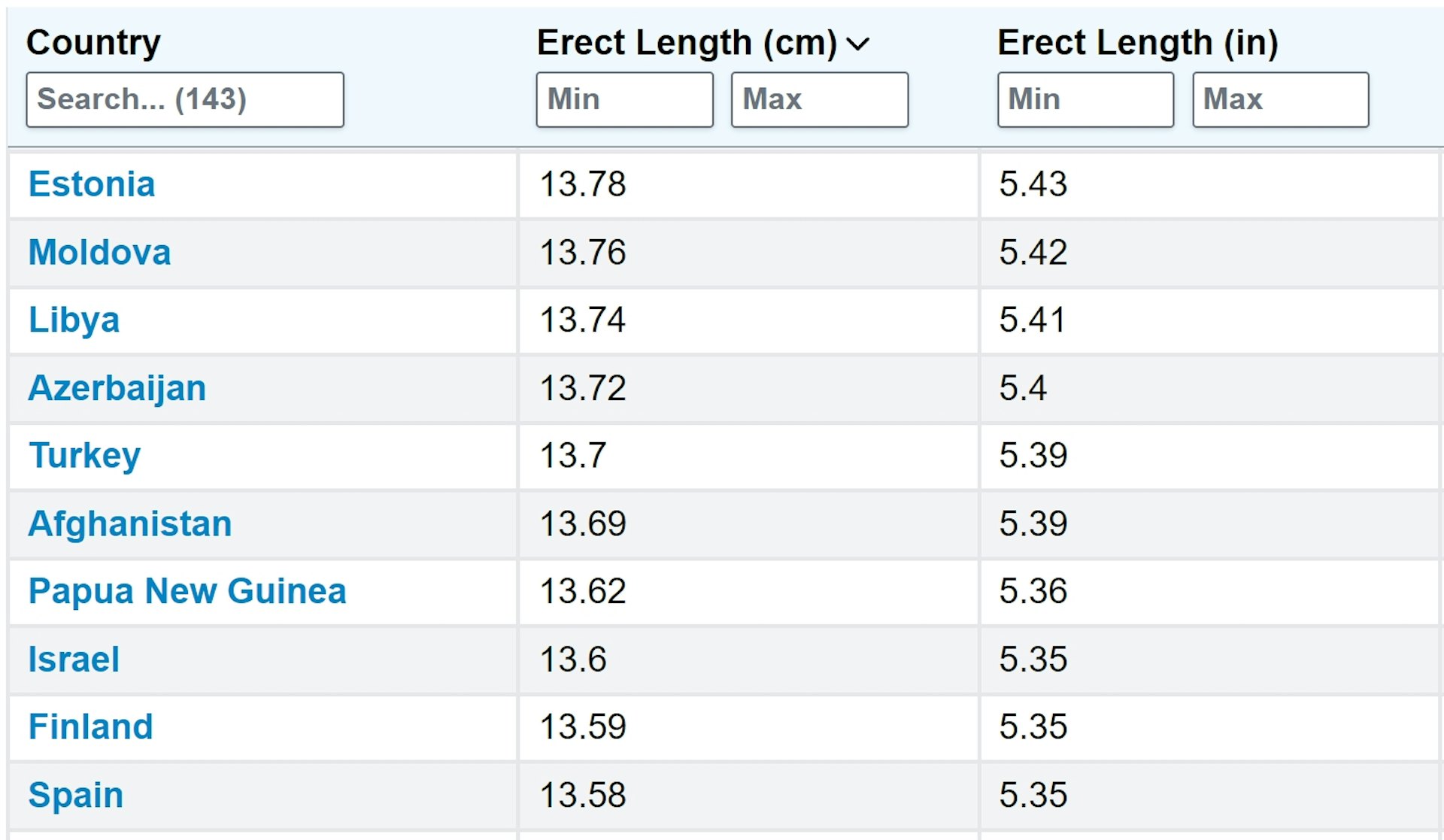Open the Papua New Guinea link
Image resolution: width=1444 pixels, height=840 pixels.
coord(187,591)
